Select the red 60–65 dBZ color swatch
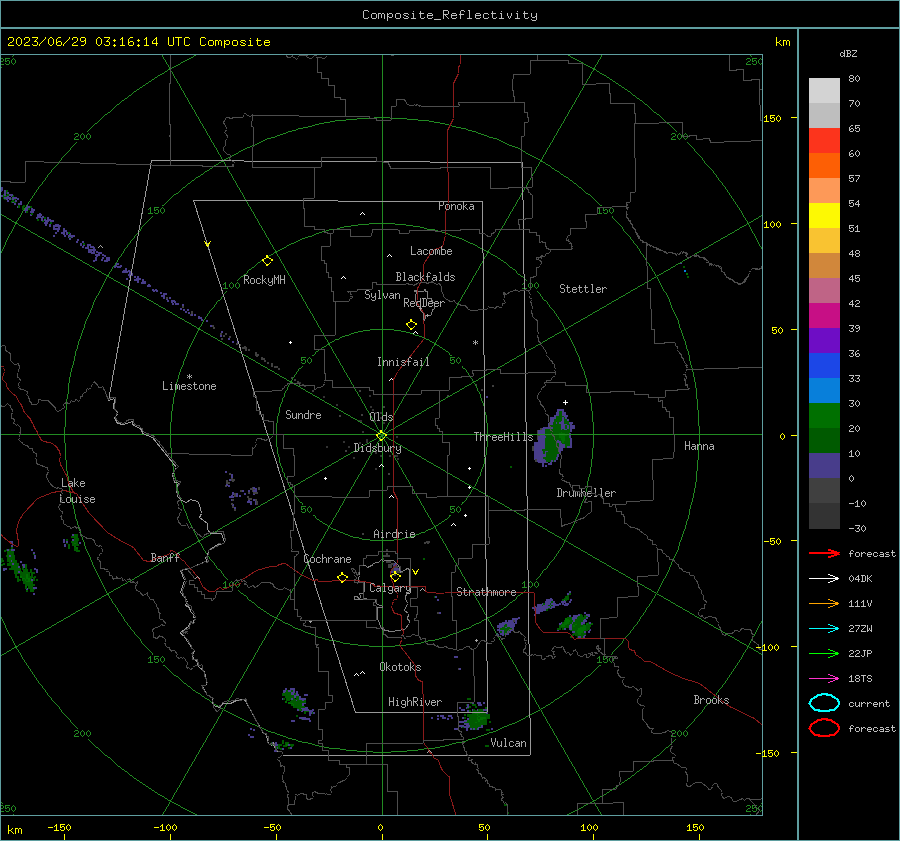 [824, 141]
